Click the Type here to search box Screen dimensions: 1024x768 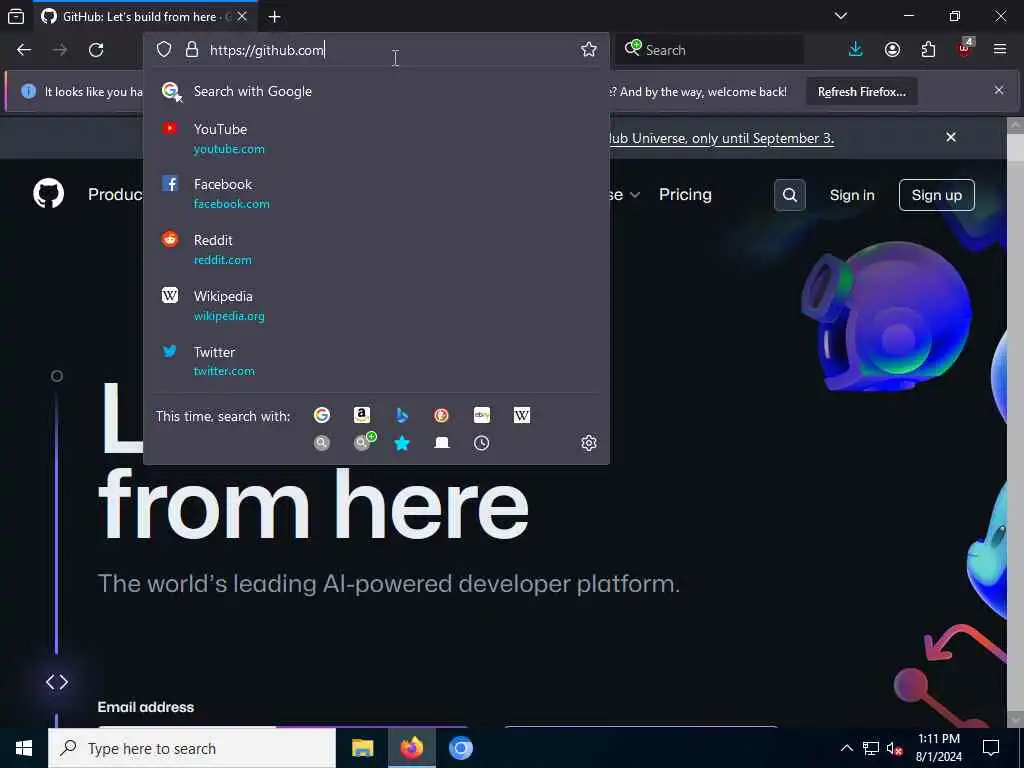click(191, 748)
